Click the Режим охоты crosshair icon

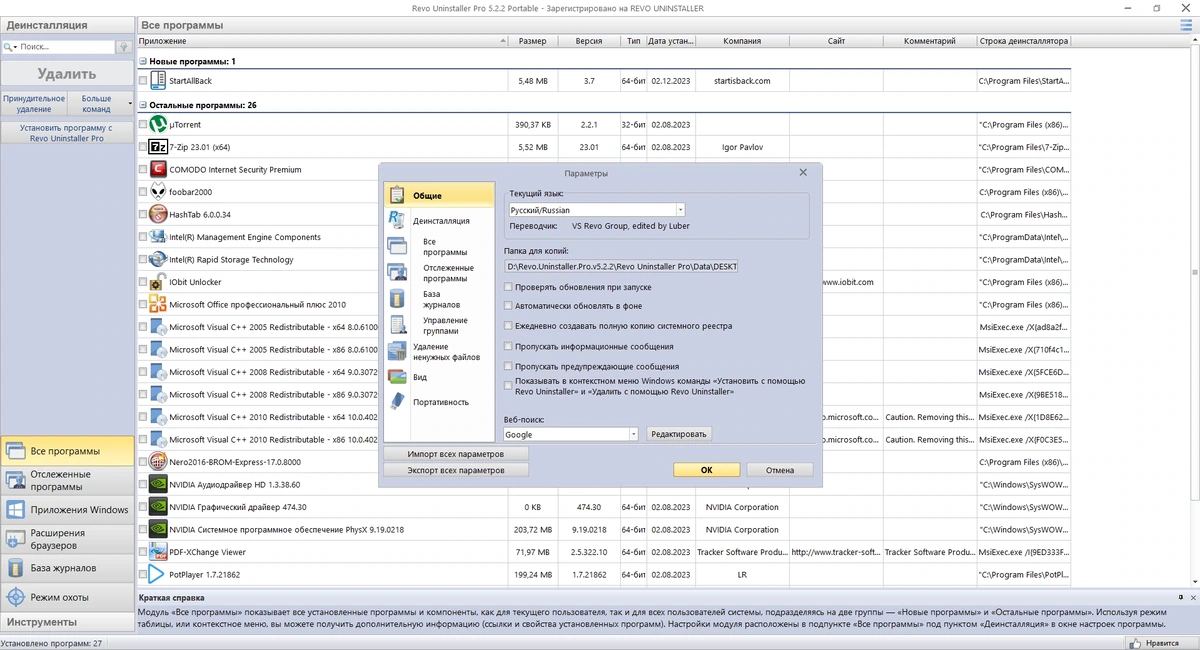[x=15, y=597]
